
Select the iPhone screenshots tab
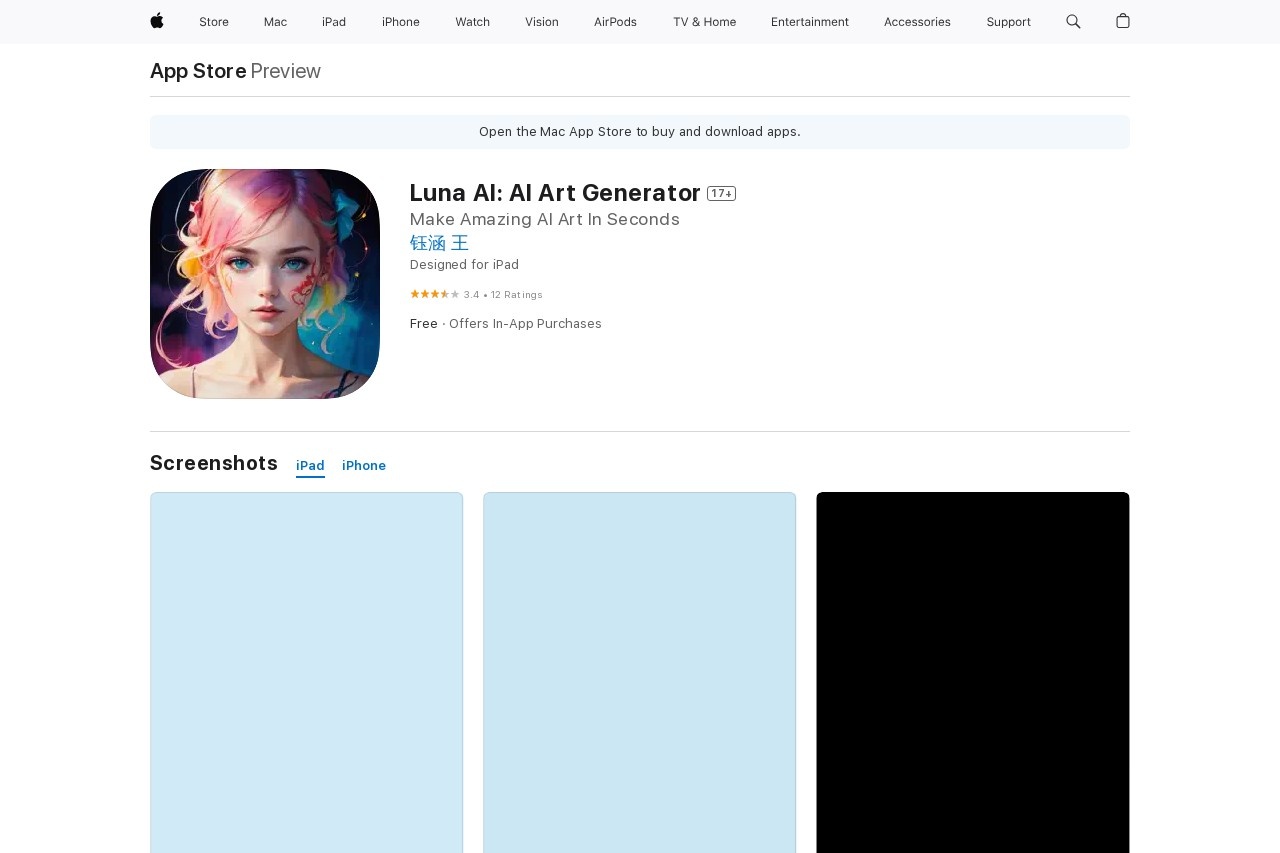tap(364, 466)
